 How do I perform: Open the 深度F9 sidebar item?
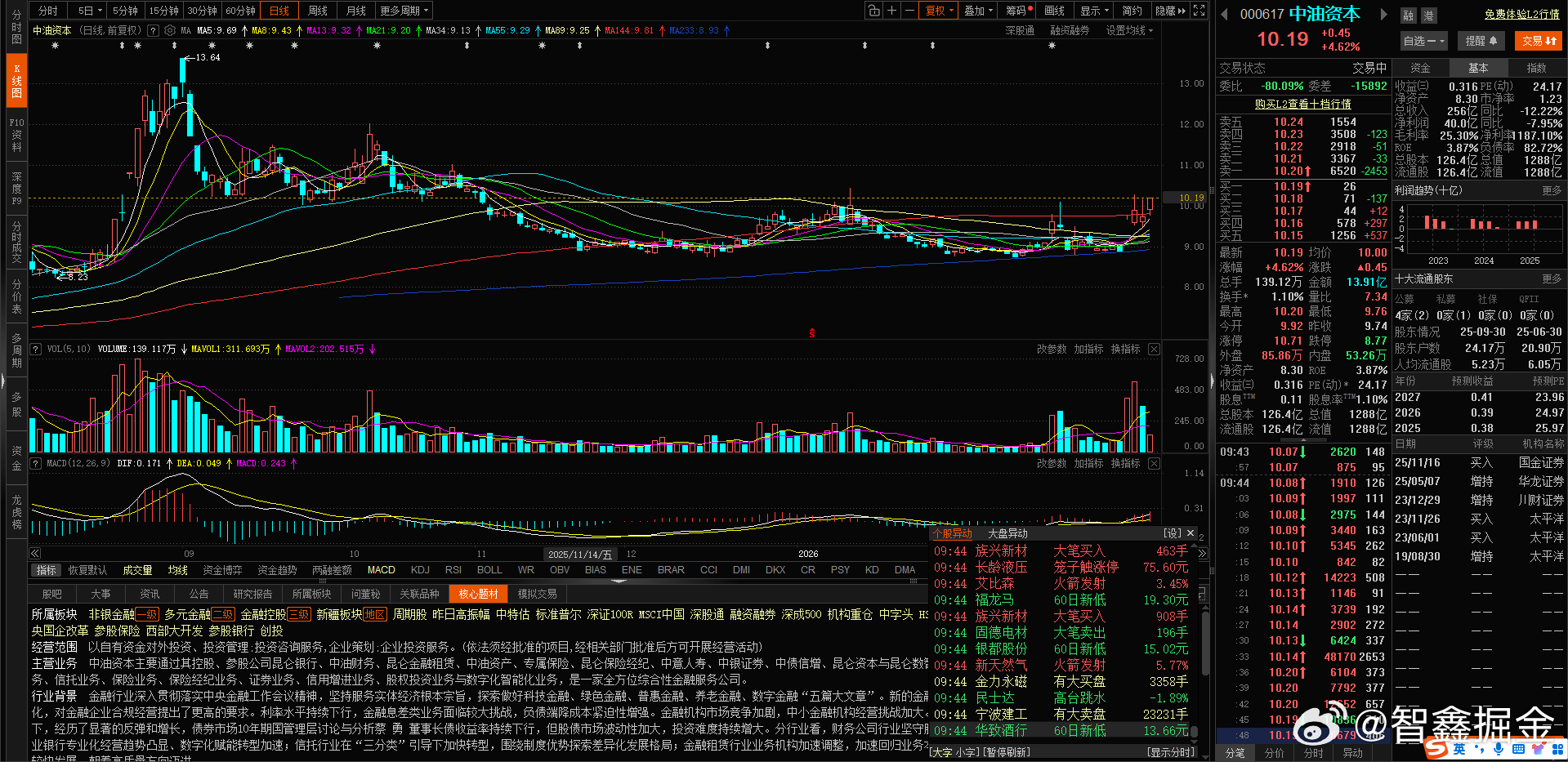click(16, 189)
